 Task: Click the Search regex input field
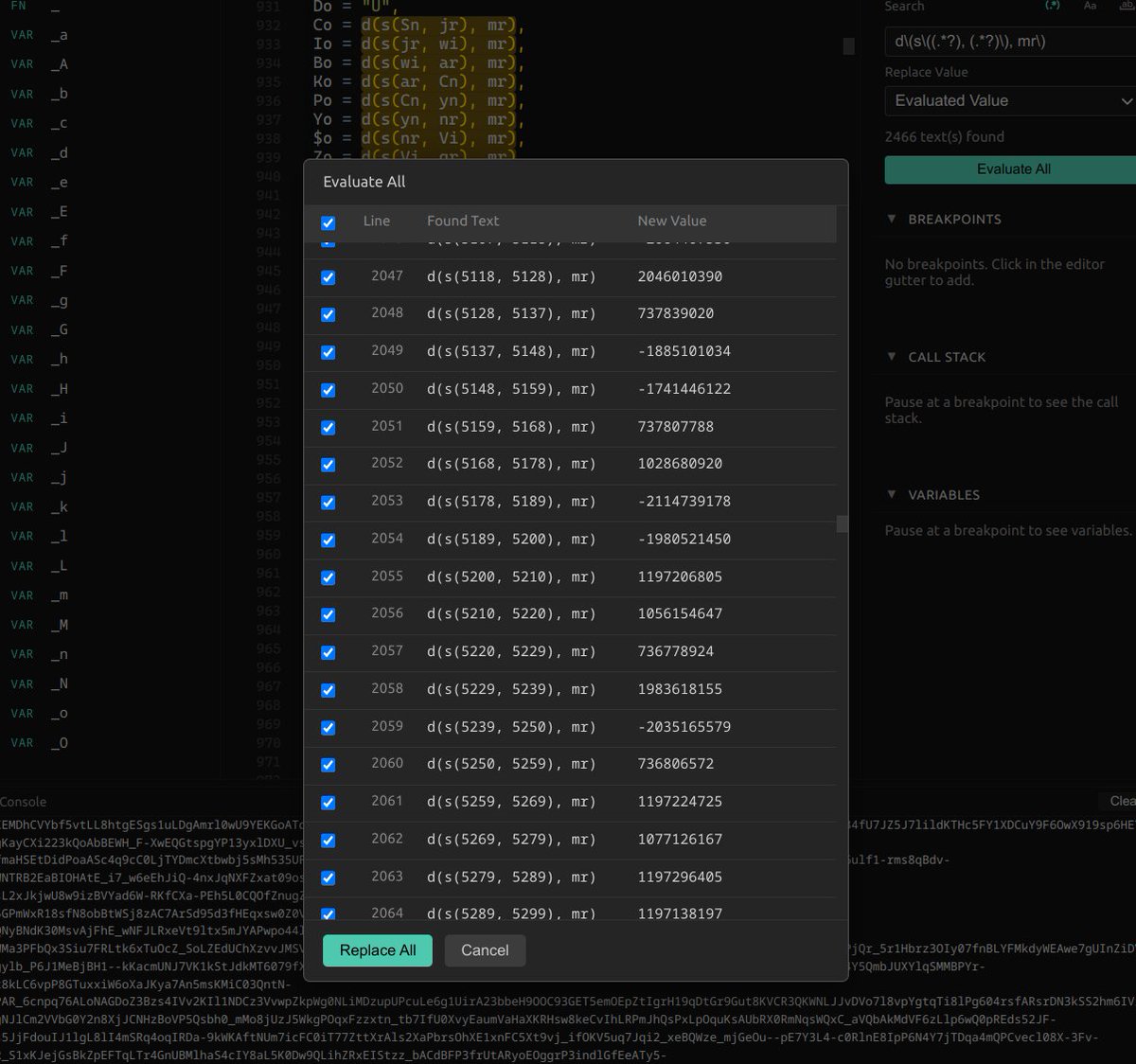(1010, 42)
